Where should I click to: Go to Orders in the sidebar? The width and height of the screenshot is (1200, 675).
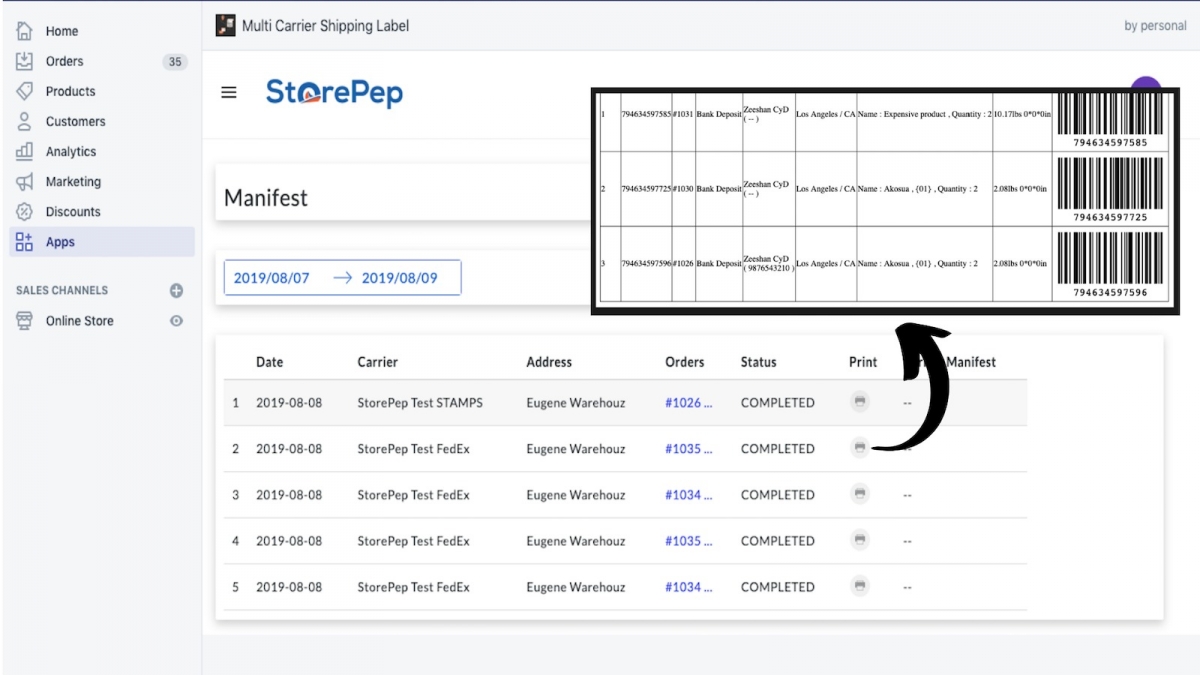(x=64, y=61)
